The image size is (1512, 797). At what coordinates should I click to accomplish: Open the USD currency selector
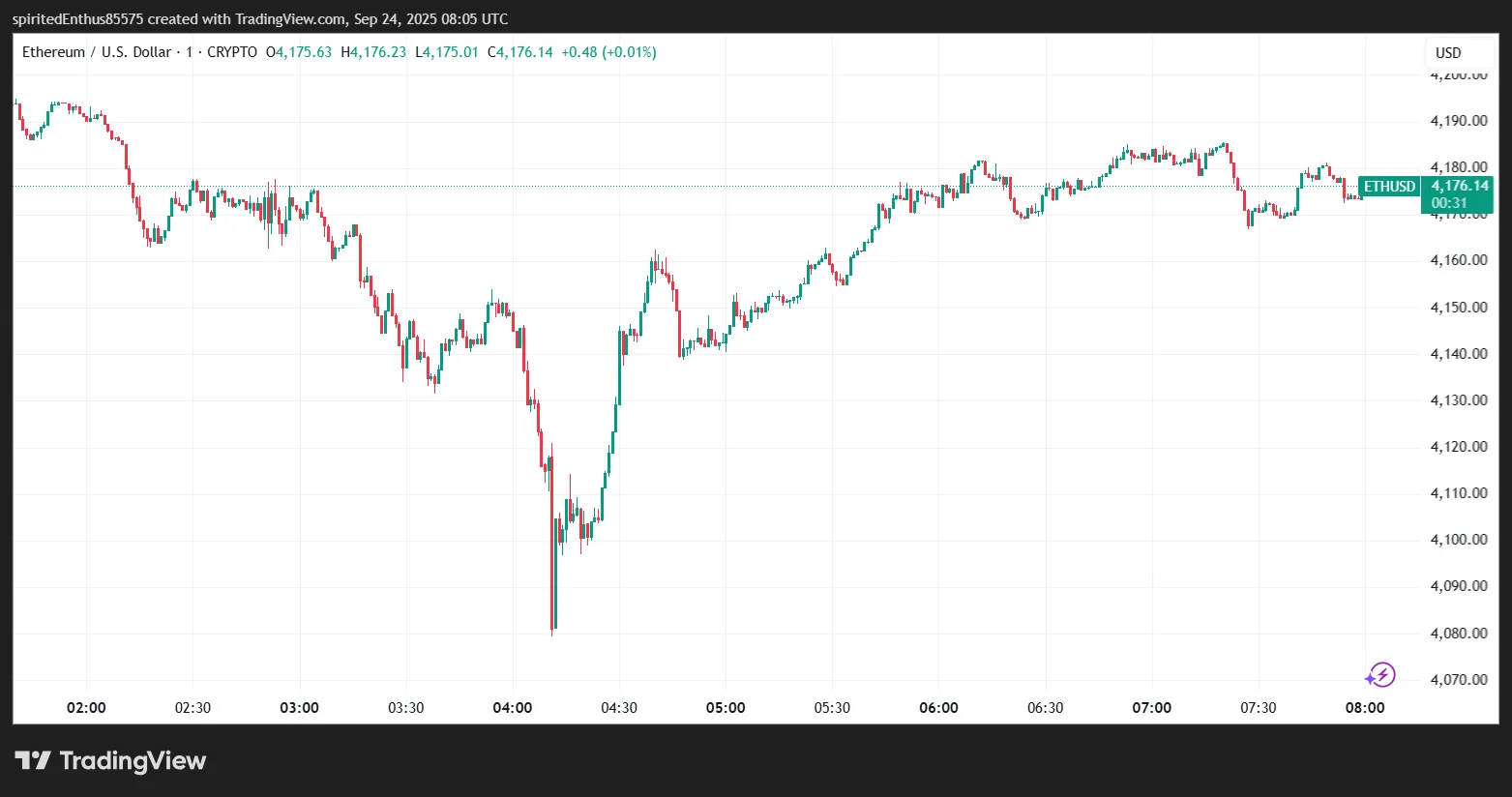click(1447, 53)
